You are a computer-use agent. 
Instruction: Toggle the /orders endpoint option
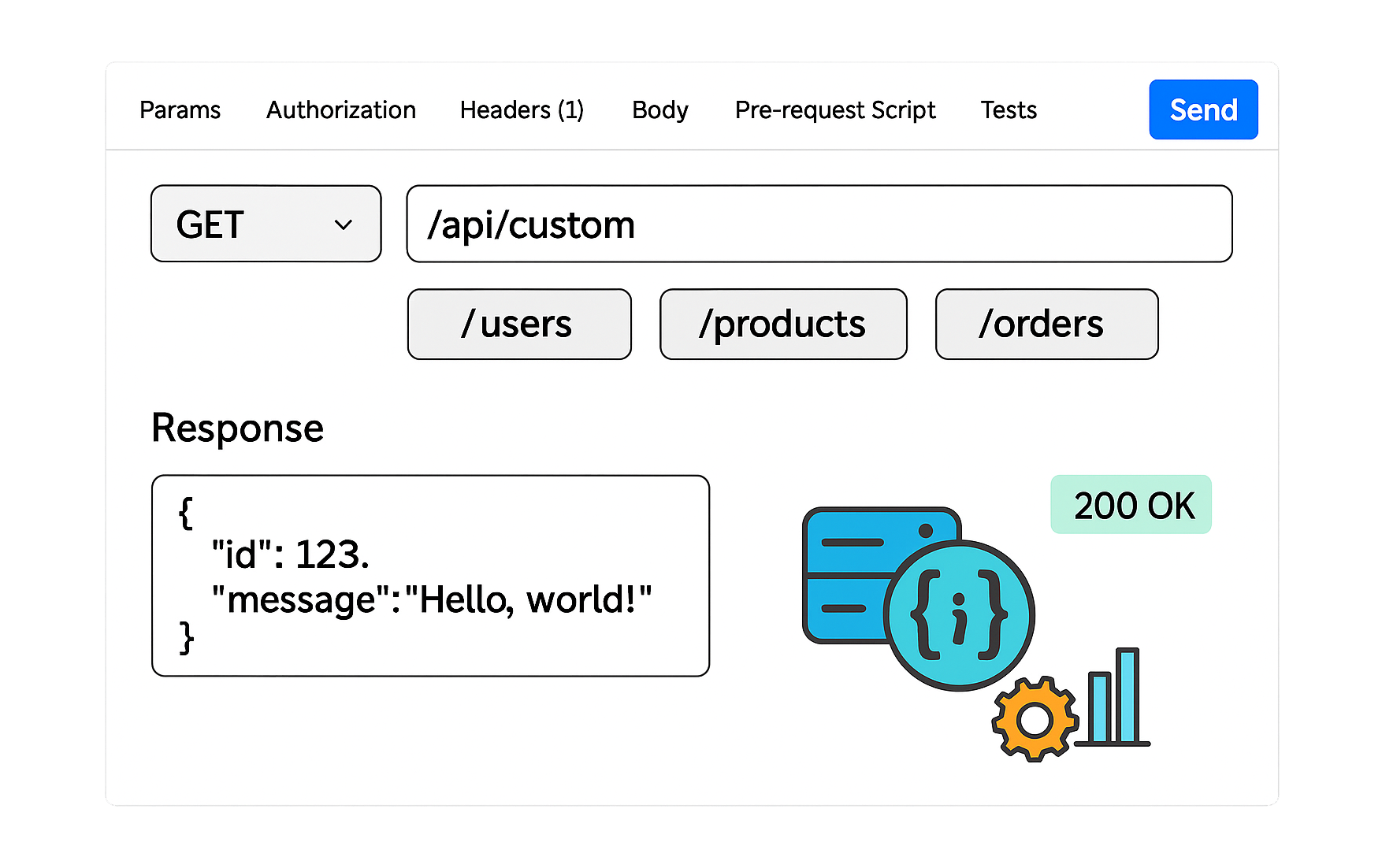tap(1046, 324)
